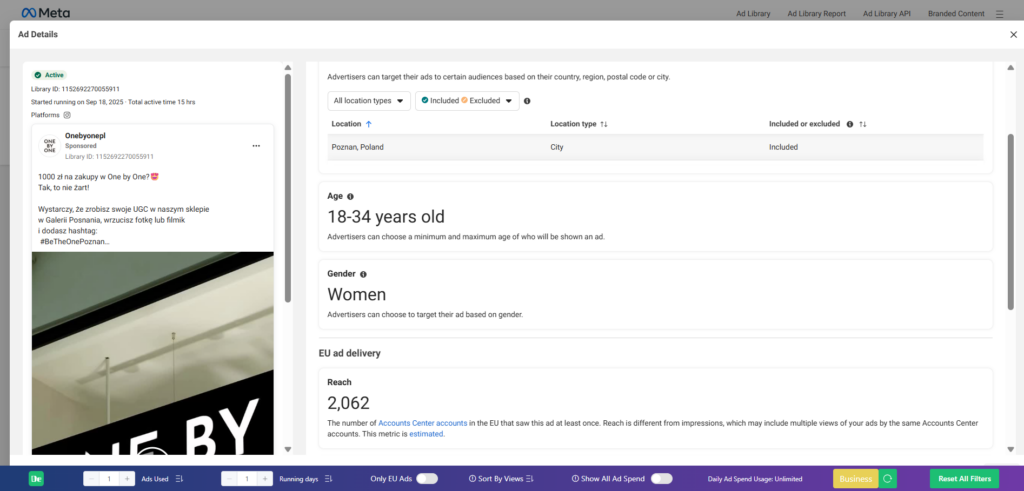Viewport: 1024px width, 491px height.
Task: Click the green extension logo in bottom bar
Action: pos(37,479)
